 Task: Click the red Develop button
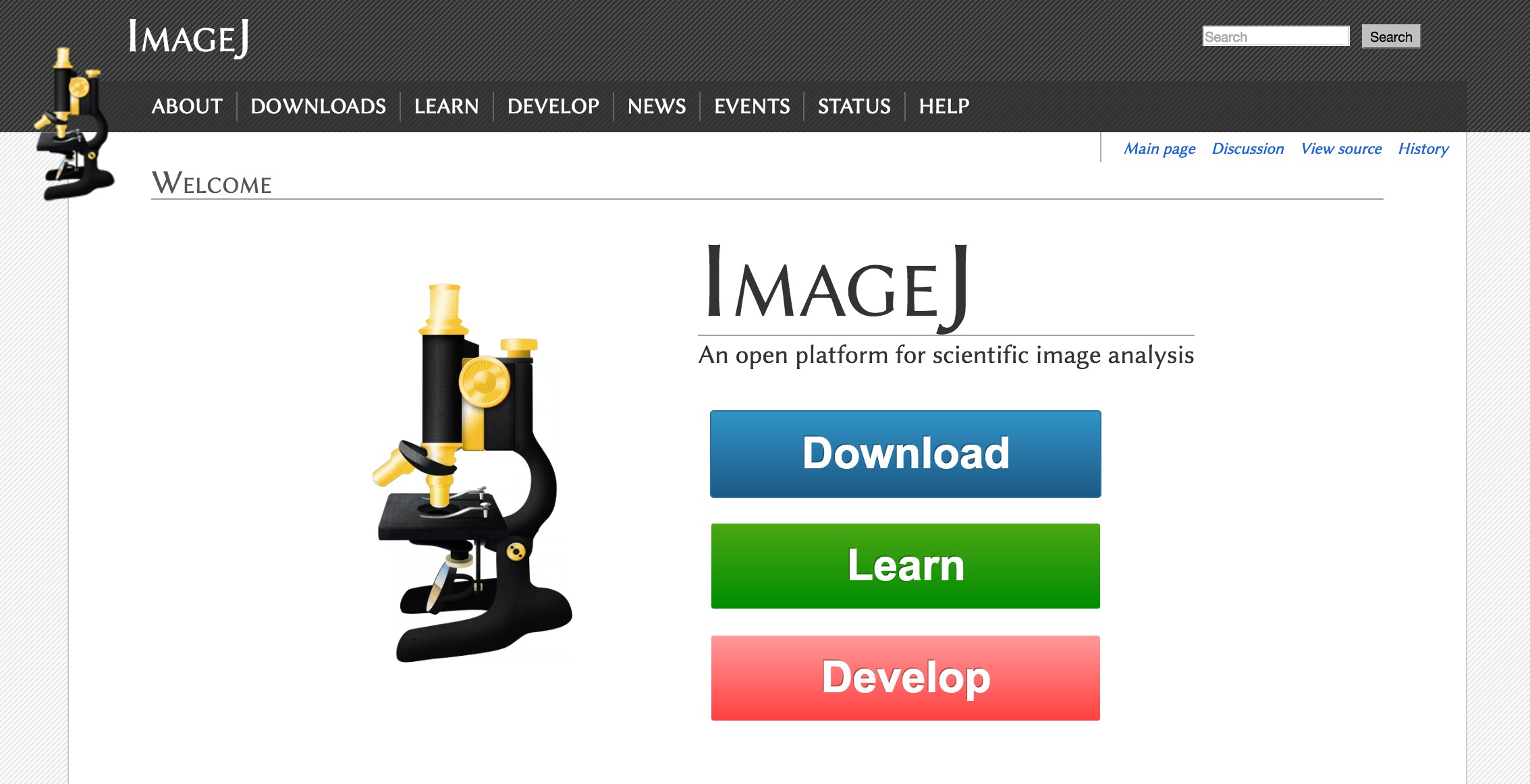coord(906,678)
